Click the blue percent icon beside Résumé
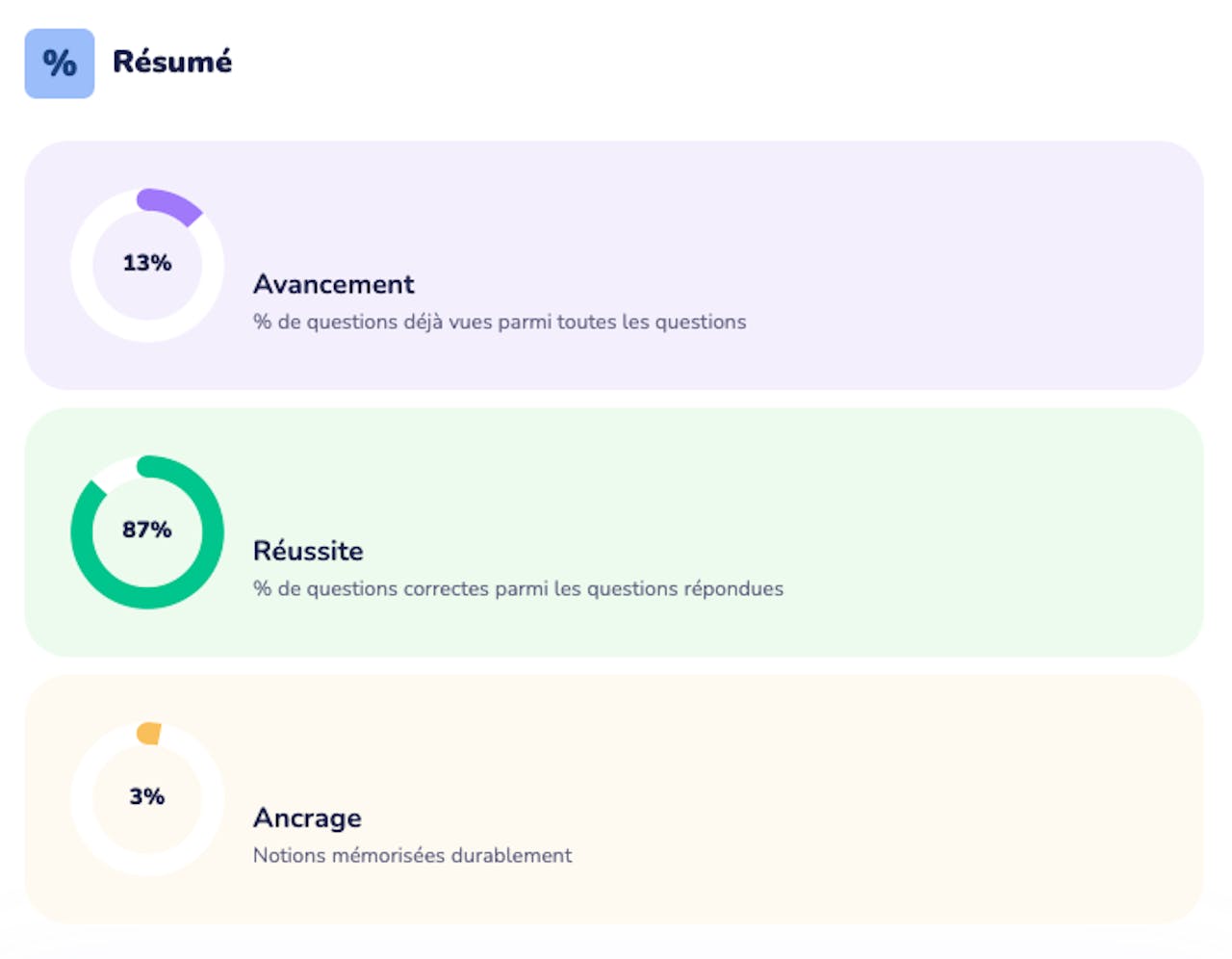The height and width of the screenshot is (959, 1232). click(x=60, y=64)
